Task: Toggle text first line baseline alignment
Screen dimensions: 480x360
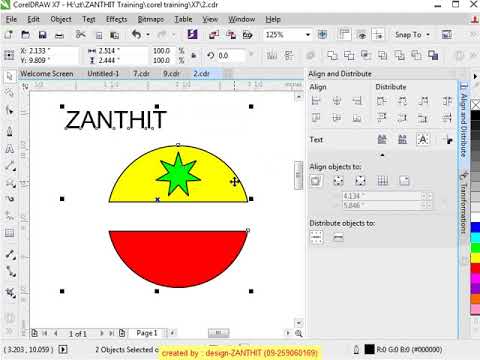Action: click(x=382, y=139)
